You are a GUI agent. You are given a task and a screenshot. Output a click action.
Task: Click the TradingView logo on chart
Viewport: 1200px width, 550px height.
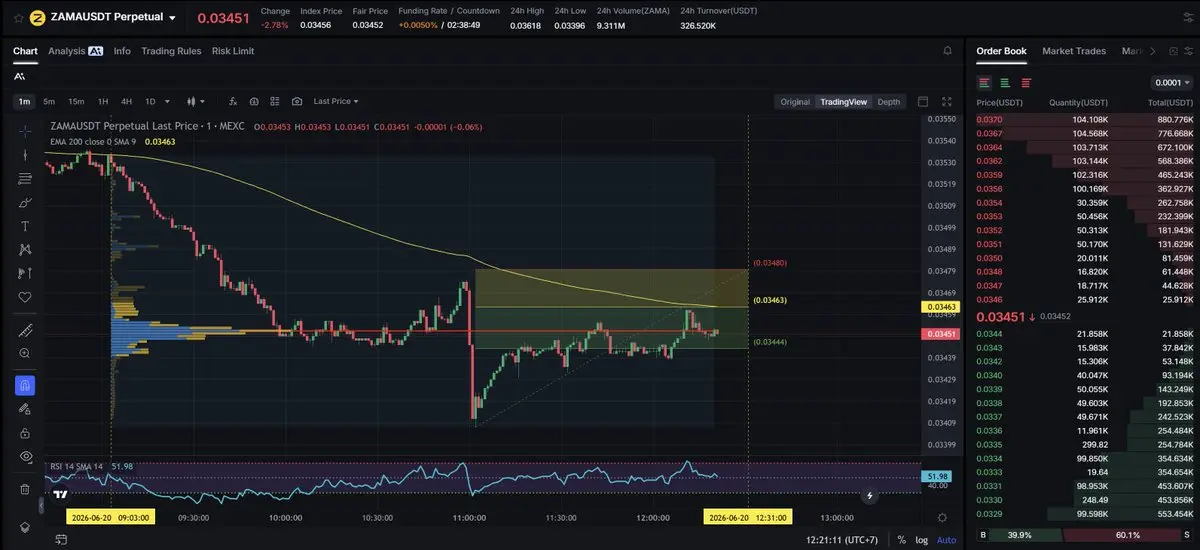click(x=60, y=494)
